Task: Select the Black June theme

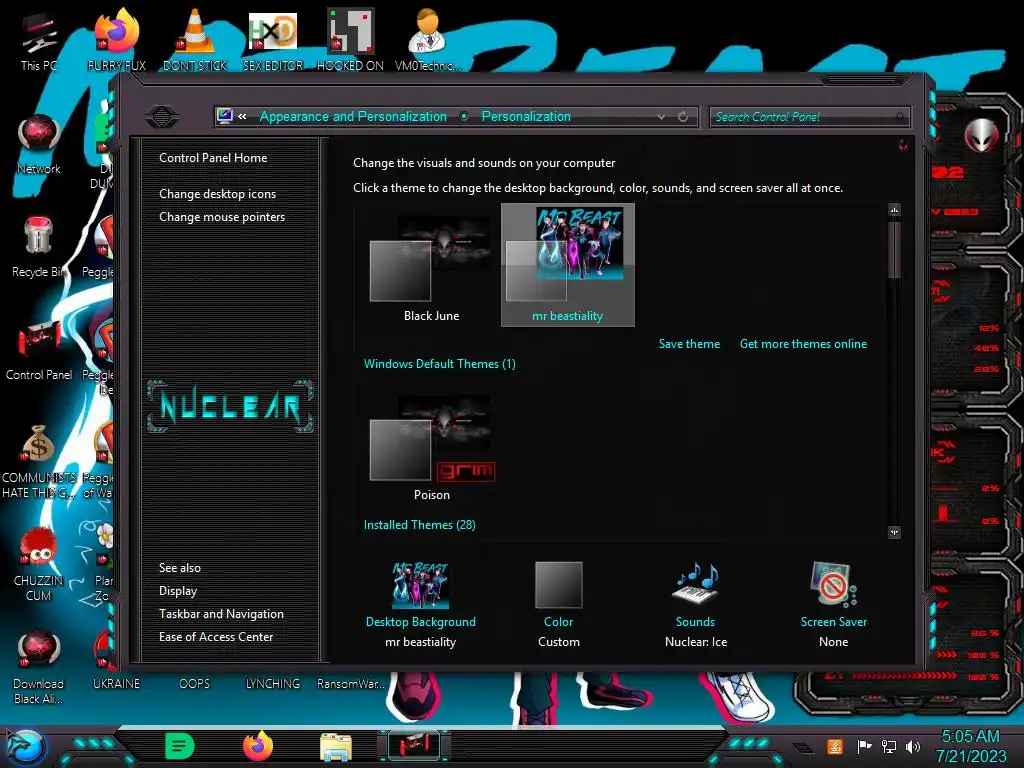Action: [432, 267]
